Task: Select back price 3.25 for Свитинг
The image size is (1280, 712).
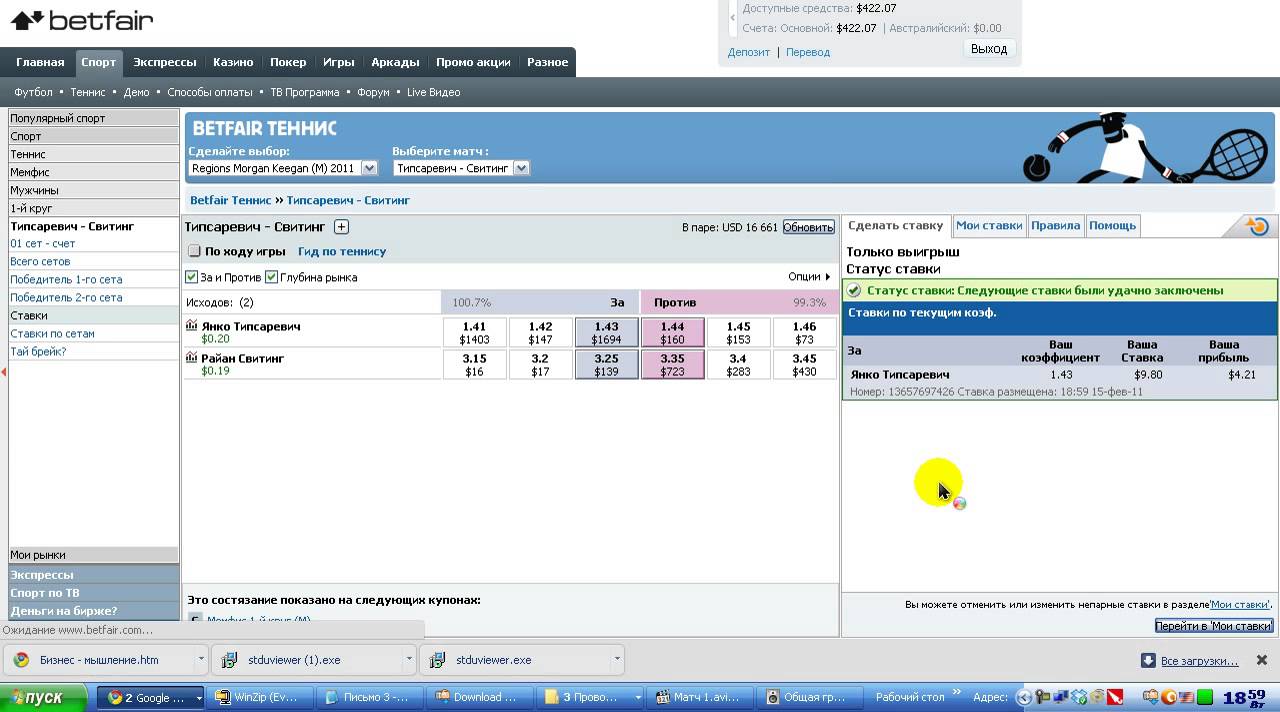Action: (x=606, y=364)
